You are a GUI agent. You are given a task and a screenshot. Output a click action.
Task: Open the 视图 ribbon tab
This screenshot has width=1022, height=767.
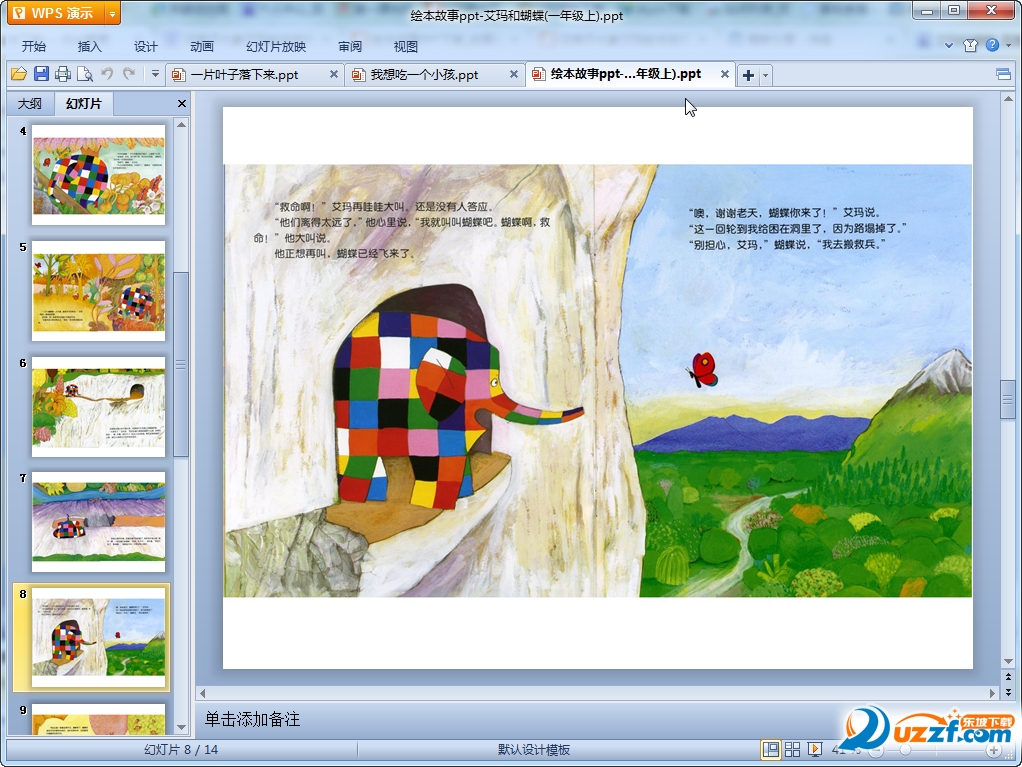(405, 46)
